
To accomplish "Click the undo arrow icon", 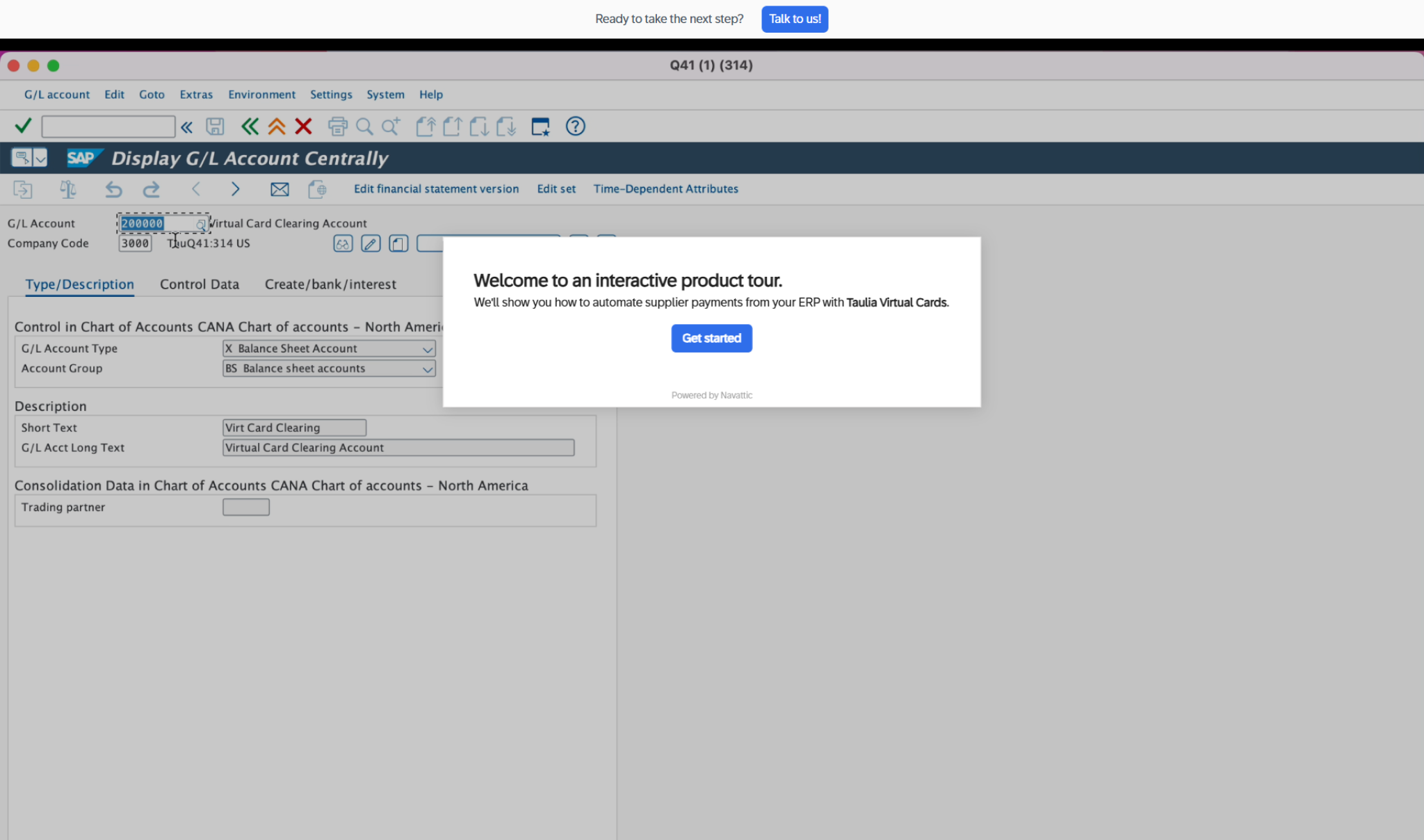I will click(113, 189).
